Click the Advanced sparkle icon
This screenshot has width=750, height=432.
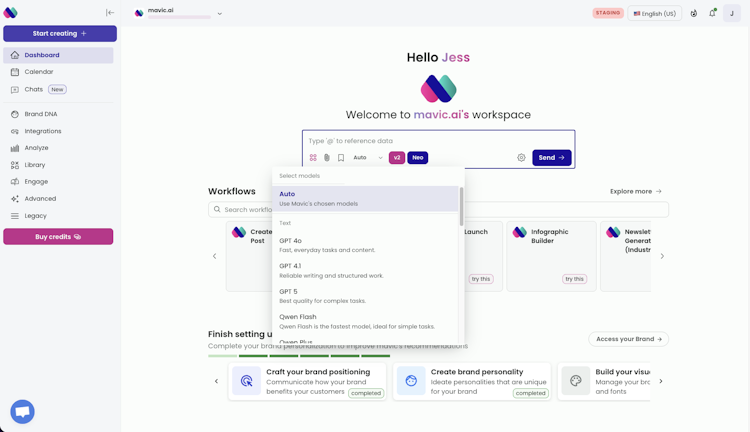(x=15, y=199)
